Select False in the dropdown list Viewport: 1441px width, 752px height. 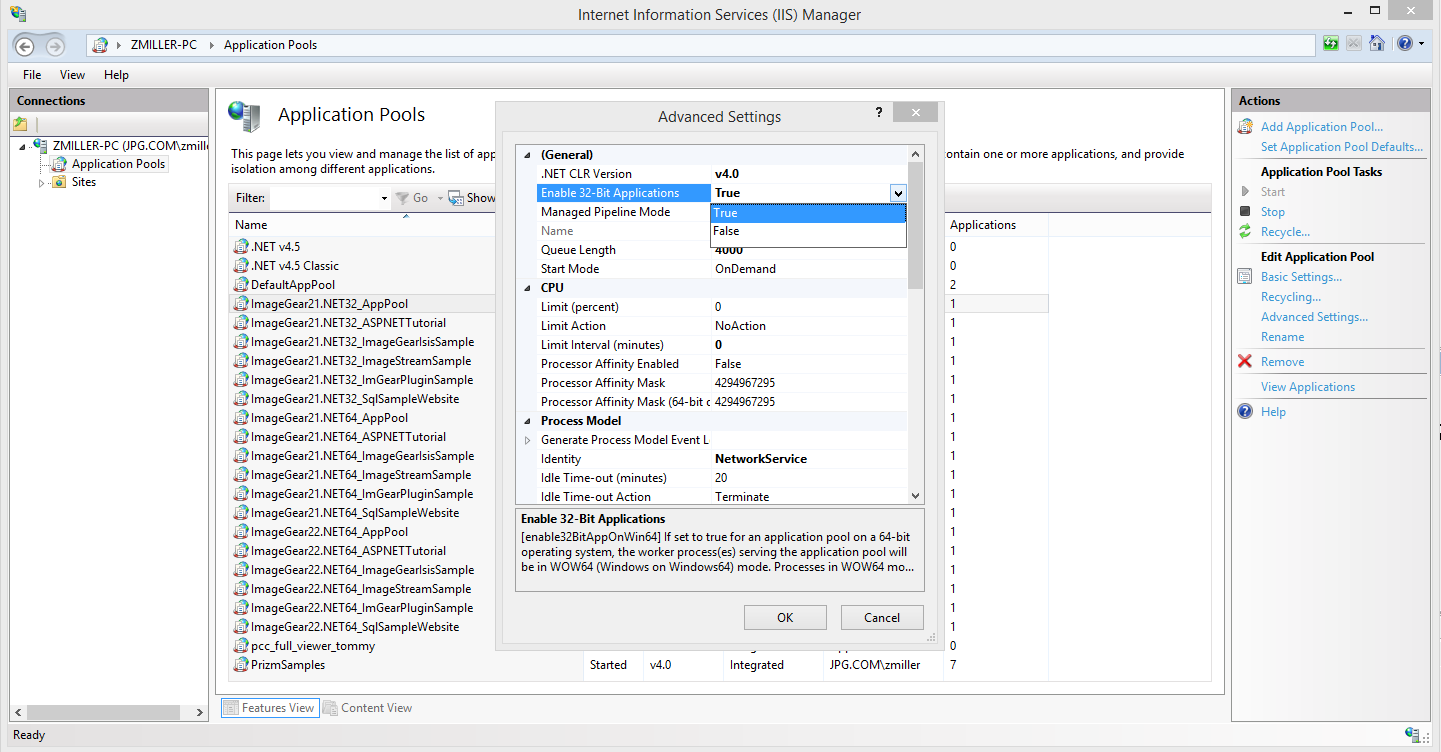click(726, 231)
